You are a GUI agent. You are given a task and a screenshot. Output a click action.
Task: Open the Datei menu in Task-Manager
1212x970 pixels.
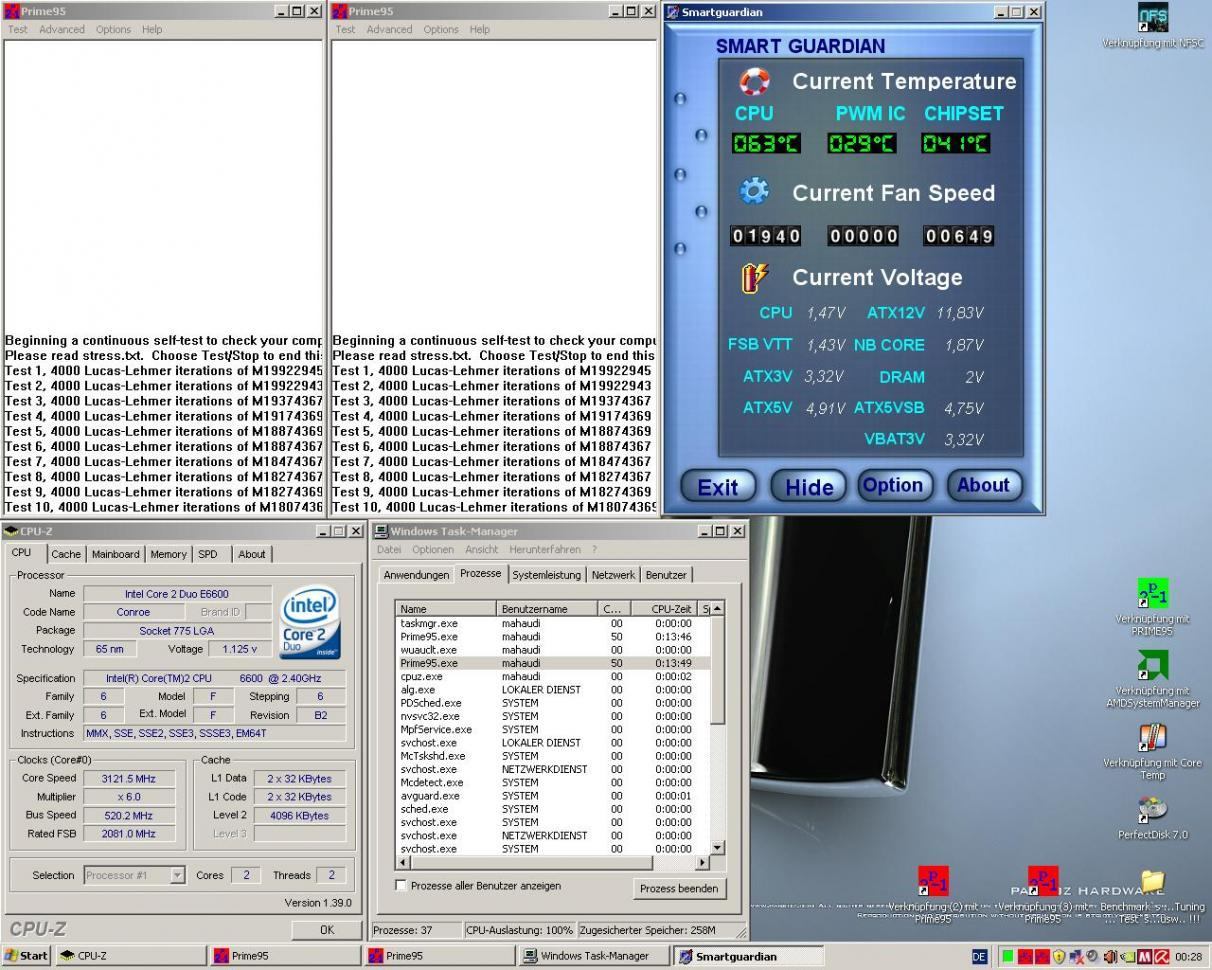point(389,549)
